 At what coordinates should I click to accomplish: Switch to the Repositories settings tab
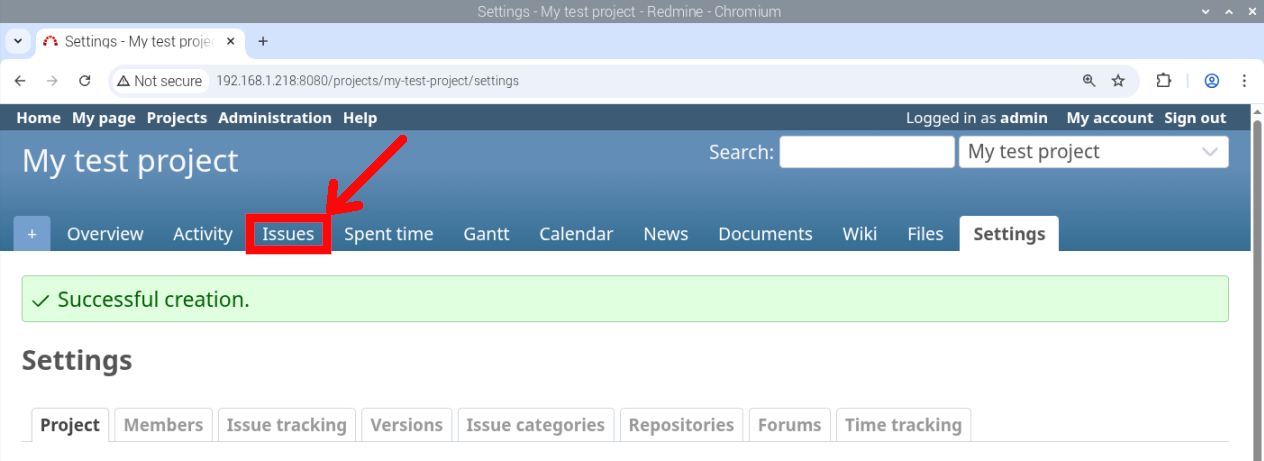(681, 425)
